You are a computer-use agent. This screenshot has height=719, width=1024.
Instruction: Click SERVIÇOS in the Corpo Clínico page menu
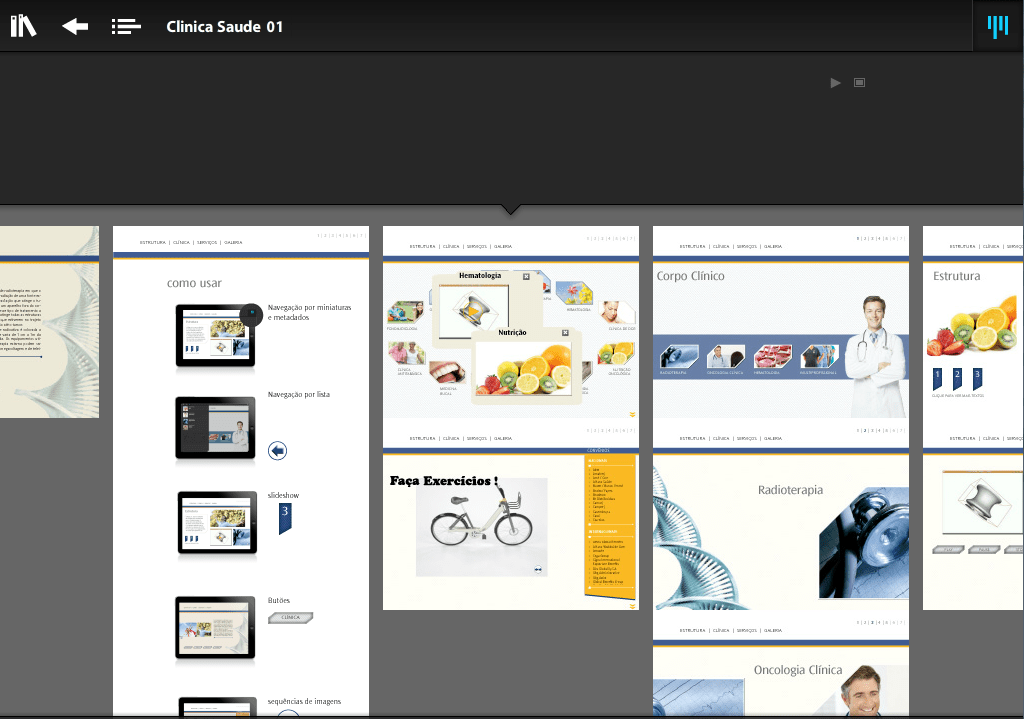point(746,246)
